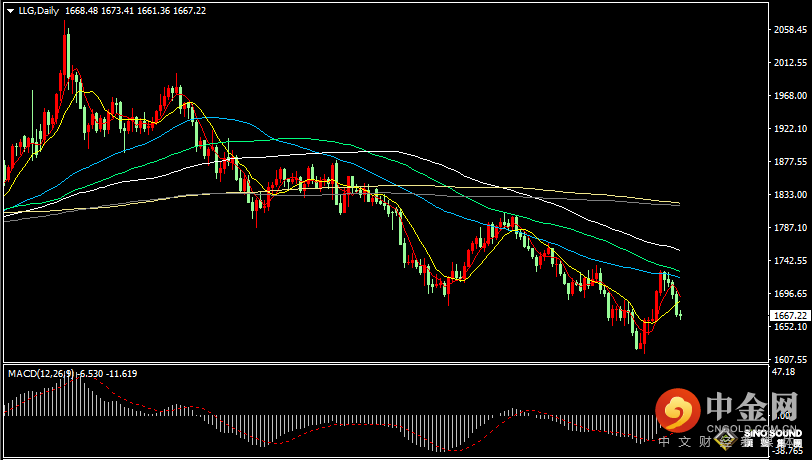Screen dimensions: 812x460
Task: Click the highlighted 1667.22 current price tag
Action: click(789, 314)
